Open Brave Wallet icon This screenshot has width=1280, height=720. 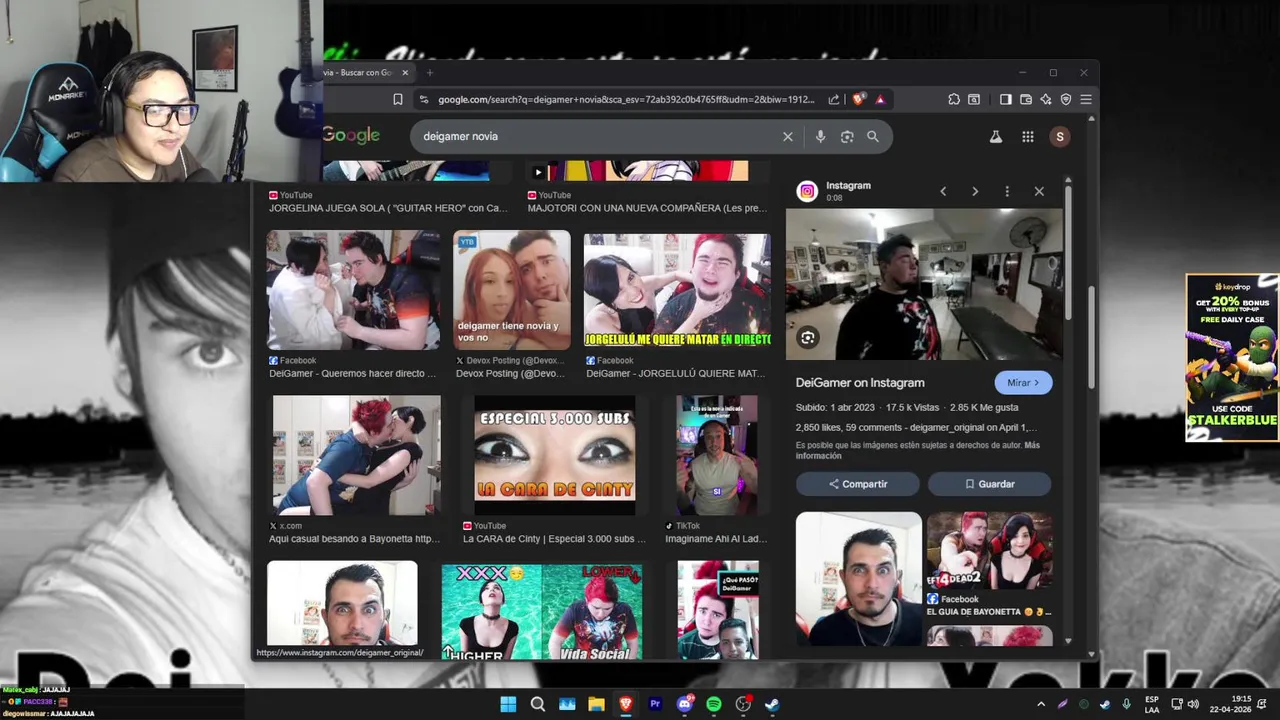point(1026,99)
